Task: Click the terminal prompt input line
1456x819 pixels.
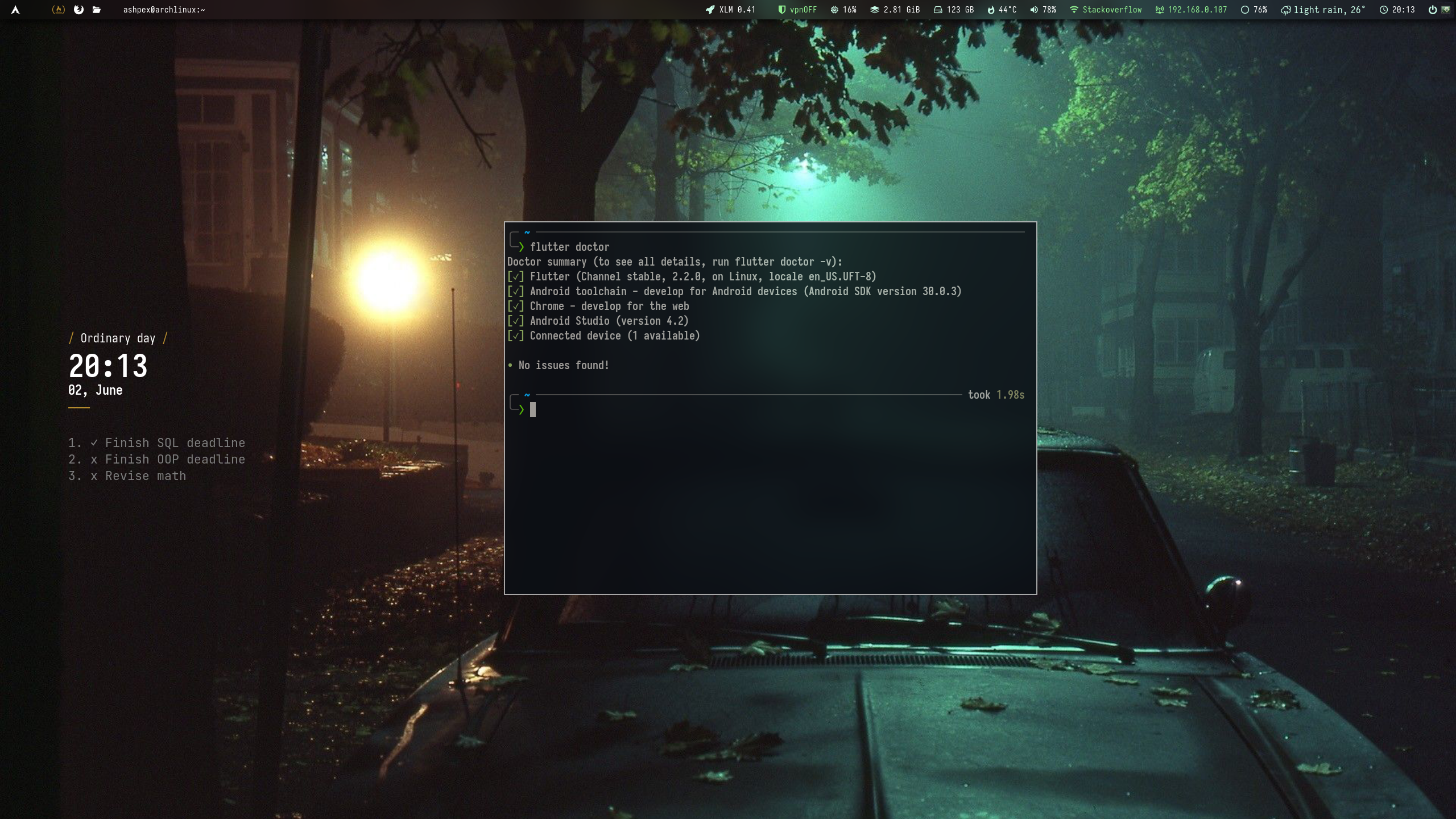Action: [533, 409]
